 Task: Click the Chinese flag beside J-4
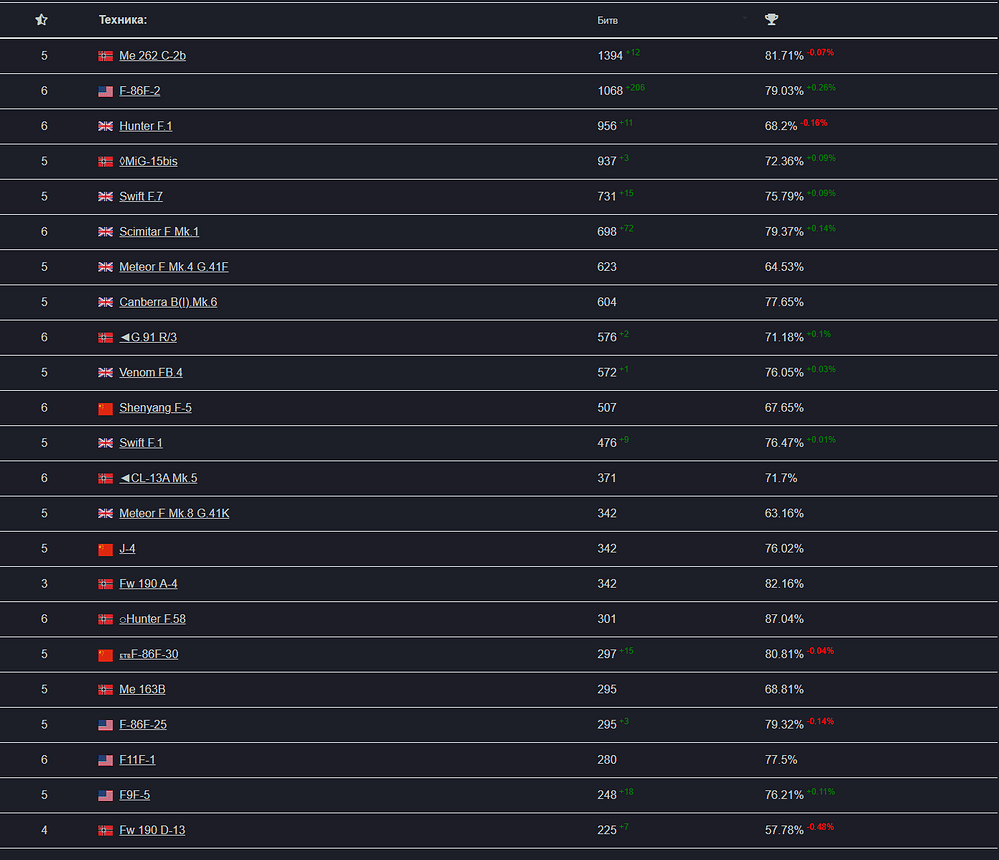106,549
